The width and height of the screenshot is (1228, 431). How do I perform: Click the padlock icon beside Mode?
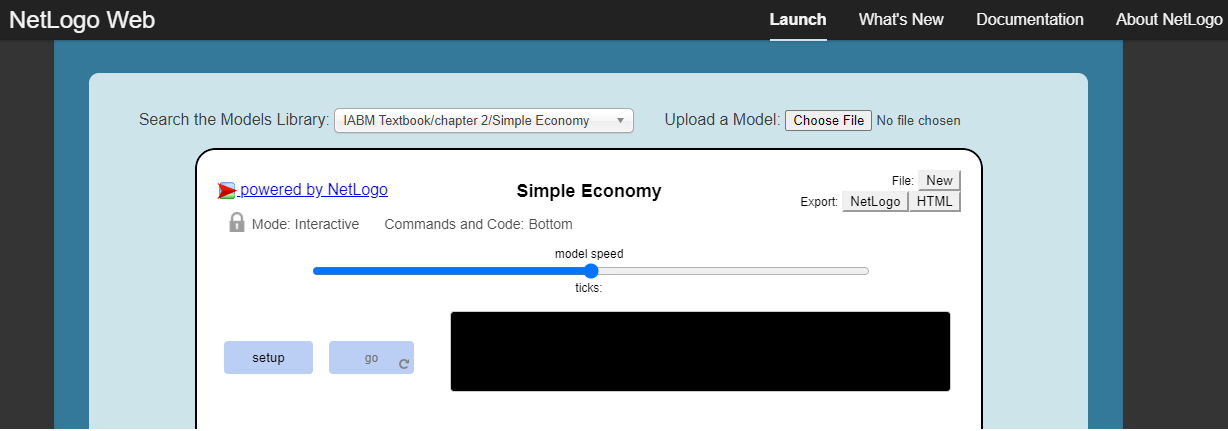pyautogui.click(x=237, y=223)
